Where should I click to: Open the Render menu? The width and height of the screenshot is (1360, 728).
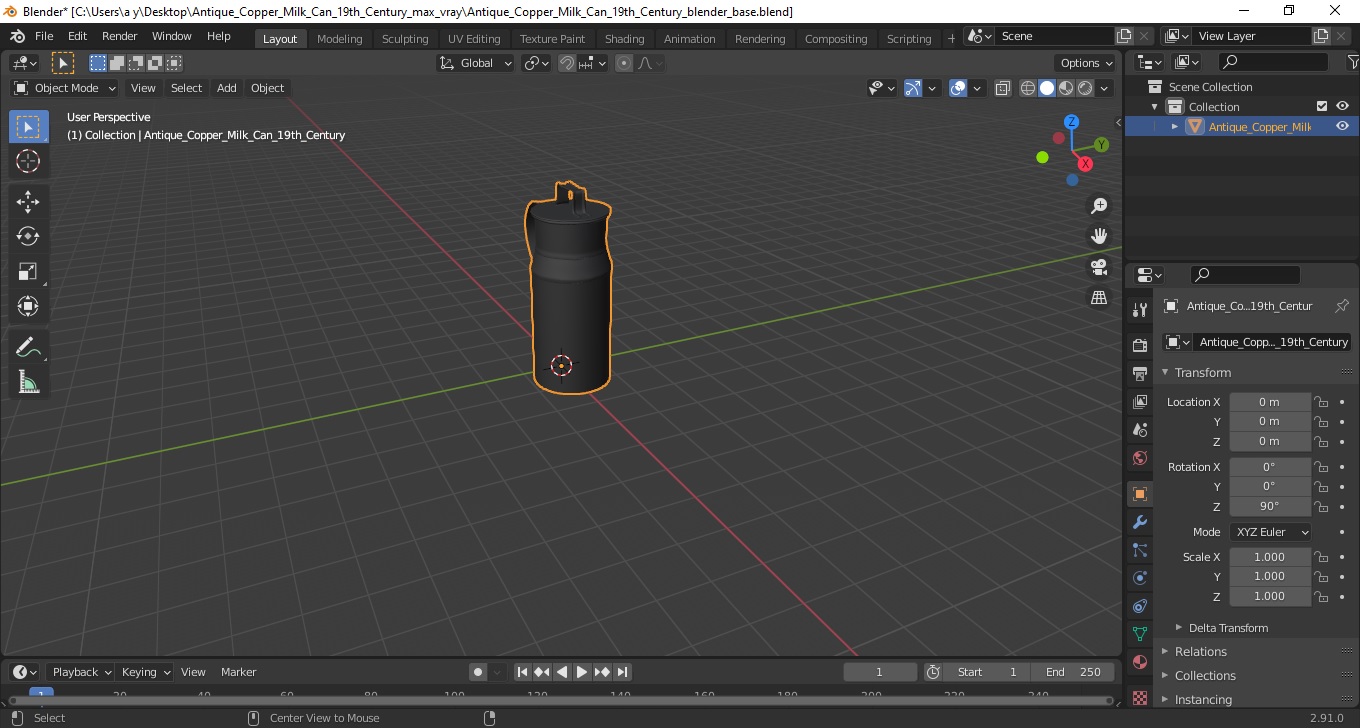coord(120,36)
